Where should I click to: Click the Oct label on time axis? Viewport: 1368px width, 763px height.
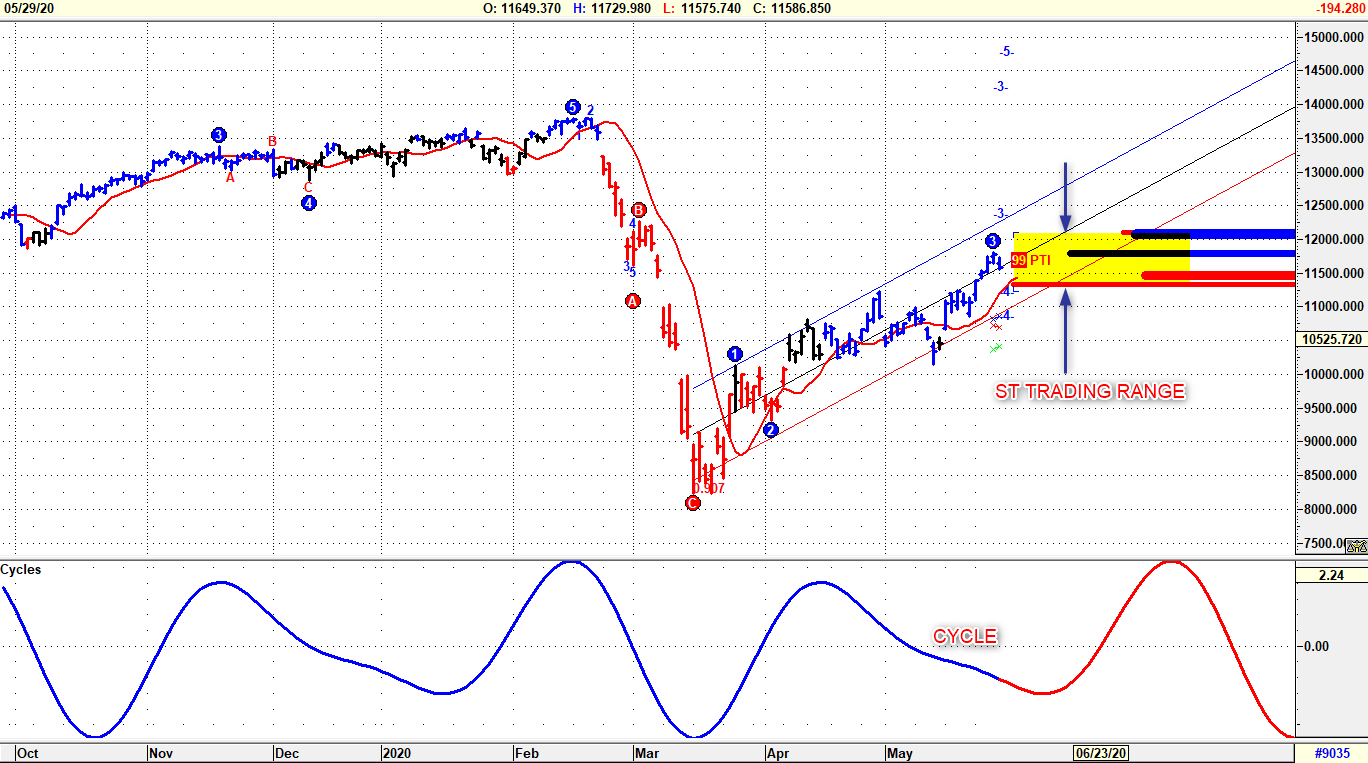pos(27,753)
